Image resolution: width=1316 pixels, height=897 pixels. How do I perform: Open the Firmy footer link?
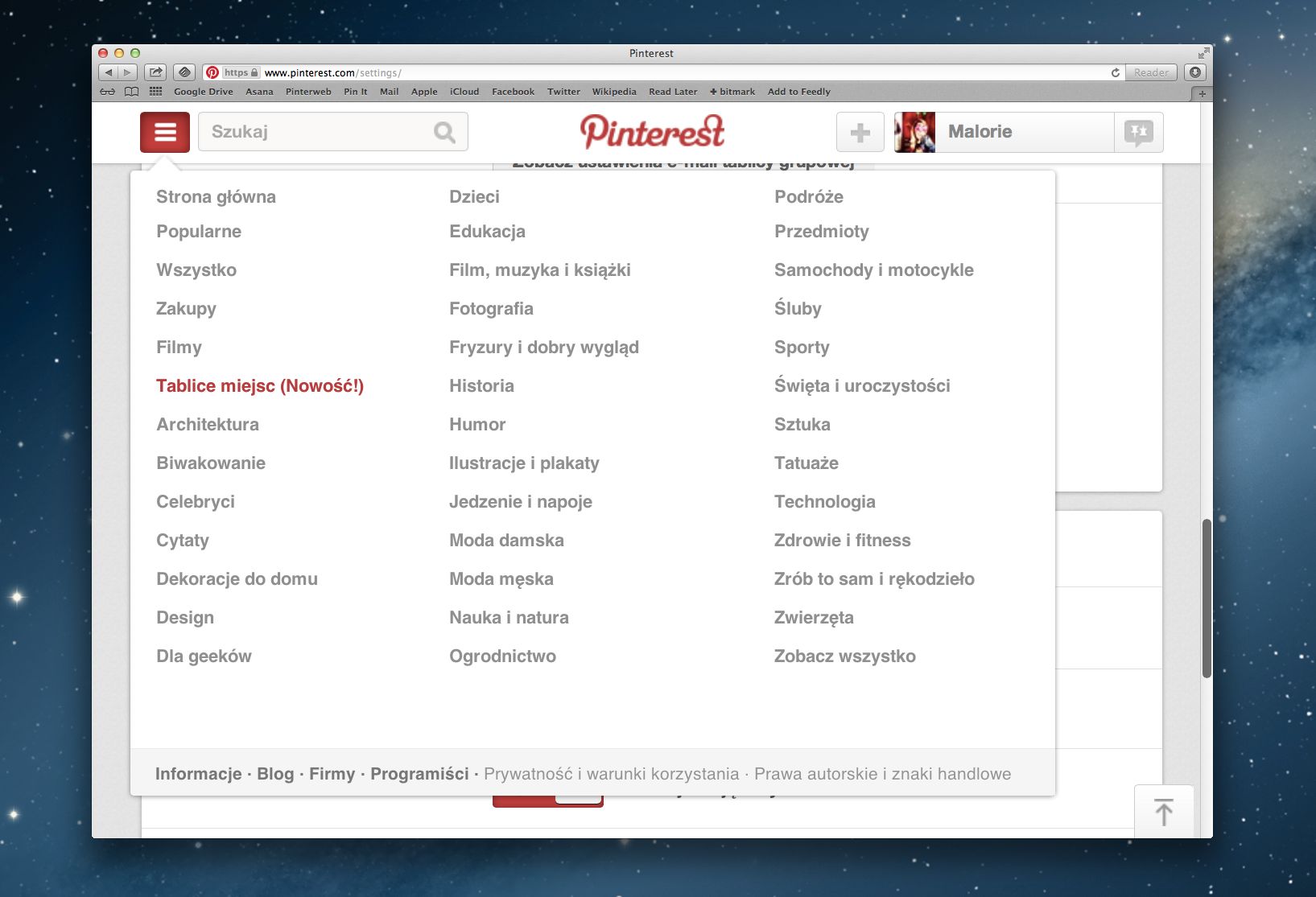(332, 774)
